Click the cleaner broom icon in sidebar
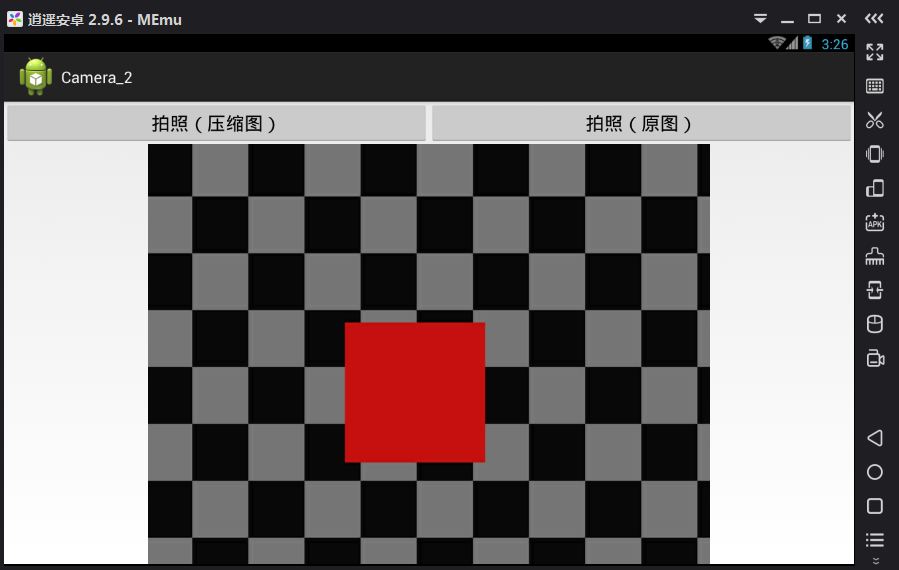Screen dimensions: 899x570 tap(874, 256)
